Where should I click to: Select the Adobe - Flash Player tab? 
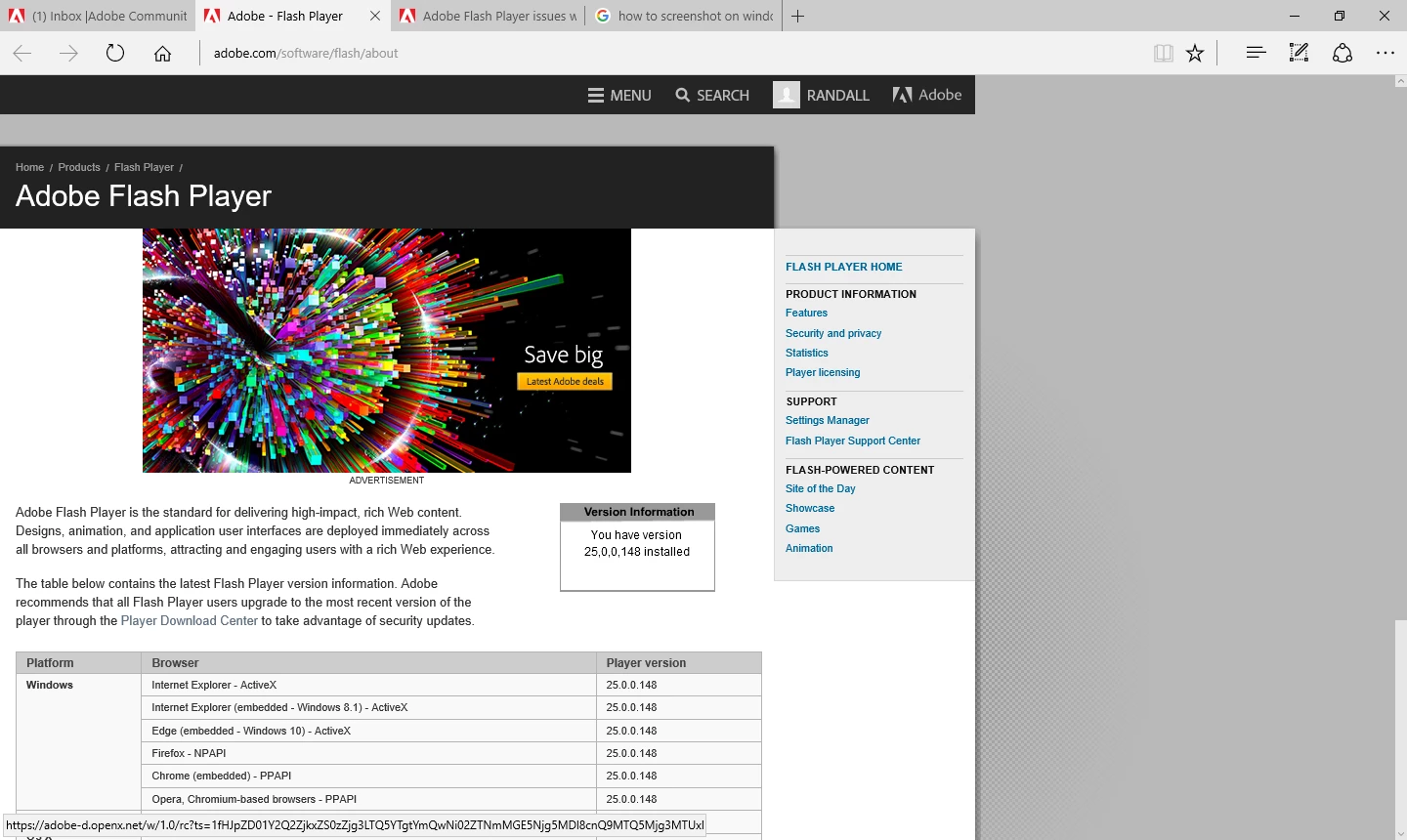coord(283,16)
